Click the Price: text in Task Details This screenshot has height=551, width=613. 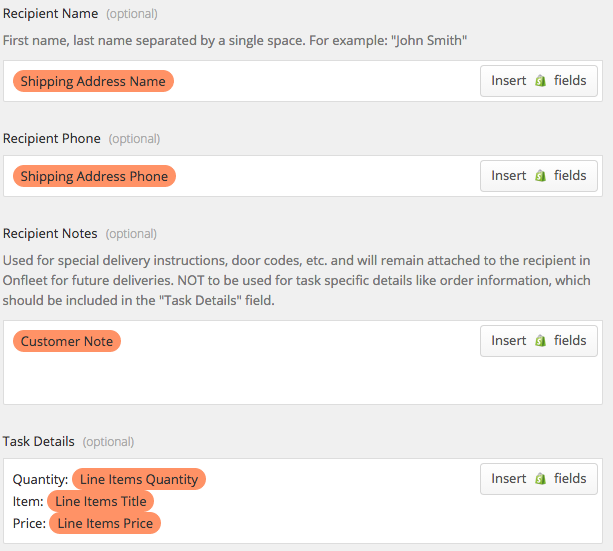[x=29, y=523]
